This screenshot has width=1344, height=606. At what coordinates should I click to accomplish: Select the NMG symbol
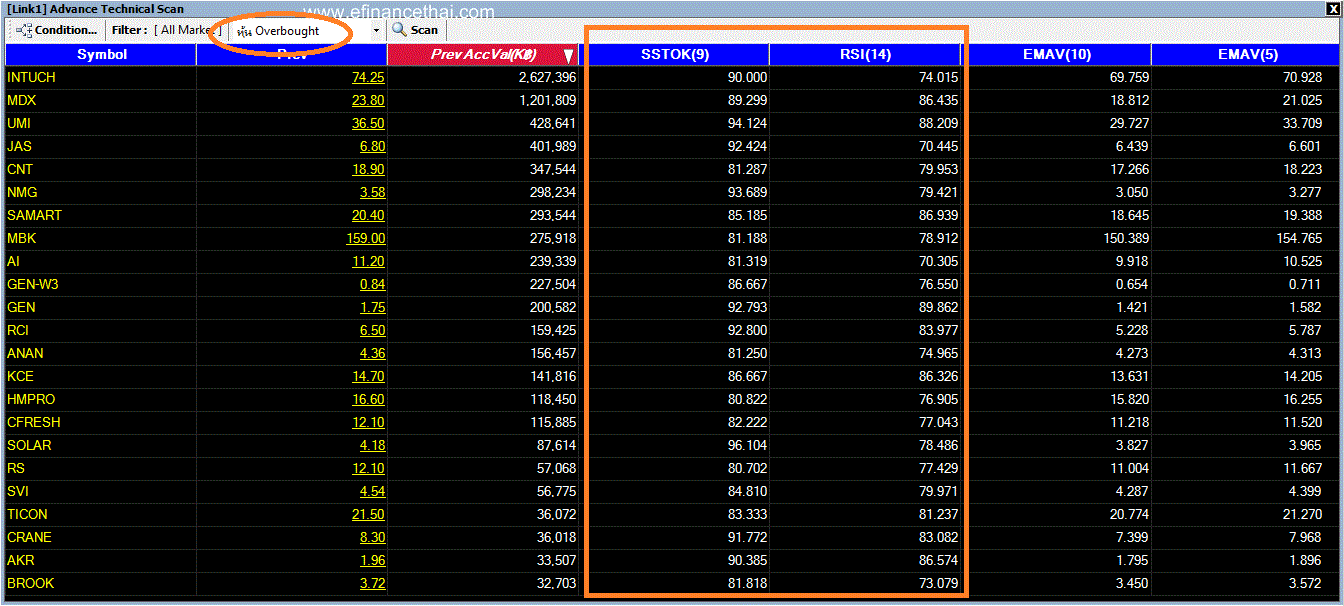22,192
